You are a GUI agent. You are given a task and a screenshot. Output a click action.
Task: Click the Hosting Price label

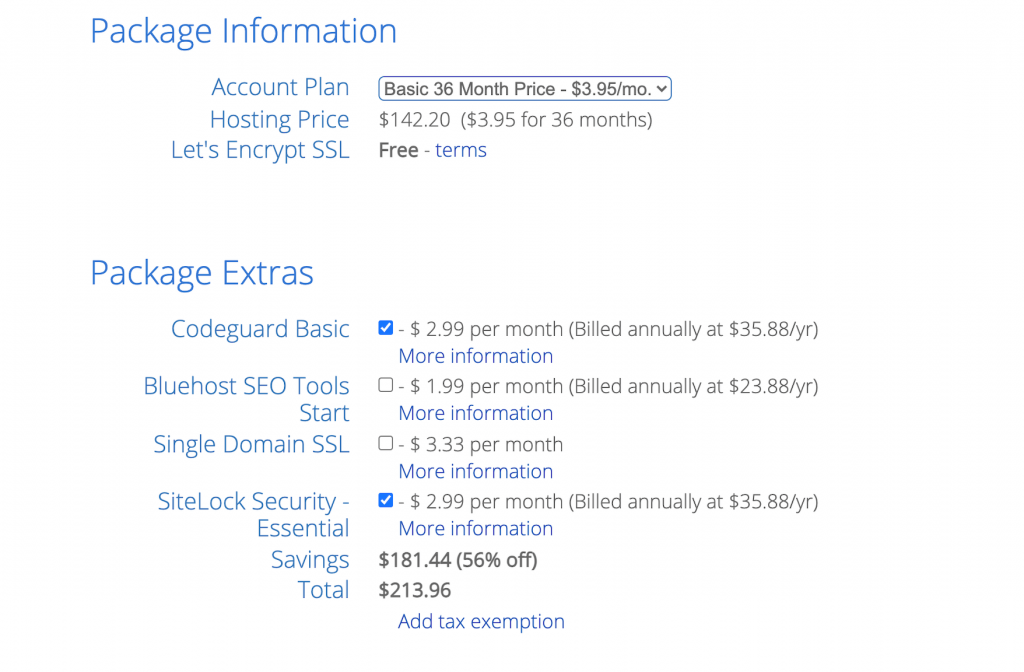pos(280,120)
